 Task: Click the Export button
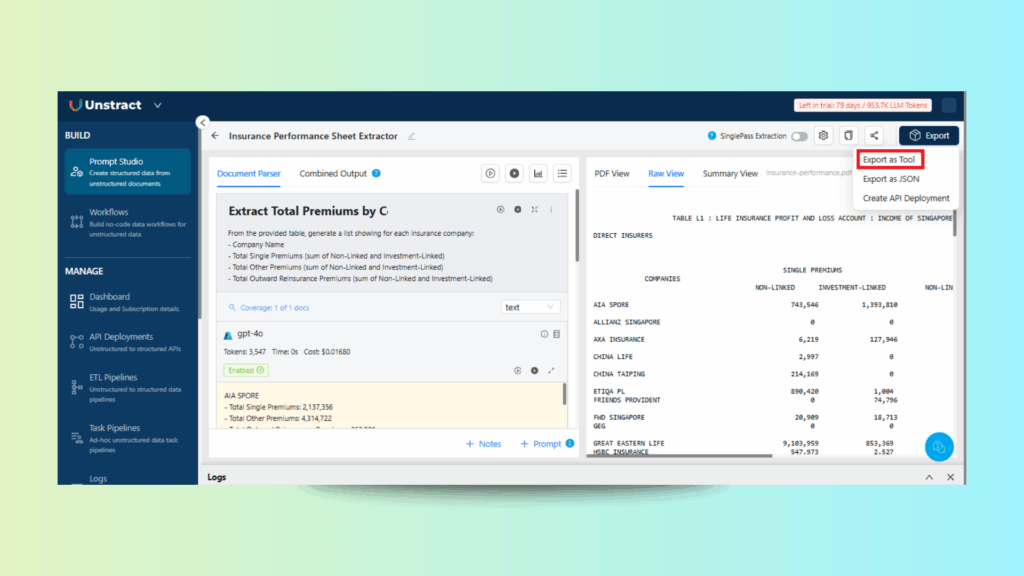coord(929,136)
